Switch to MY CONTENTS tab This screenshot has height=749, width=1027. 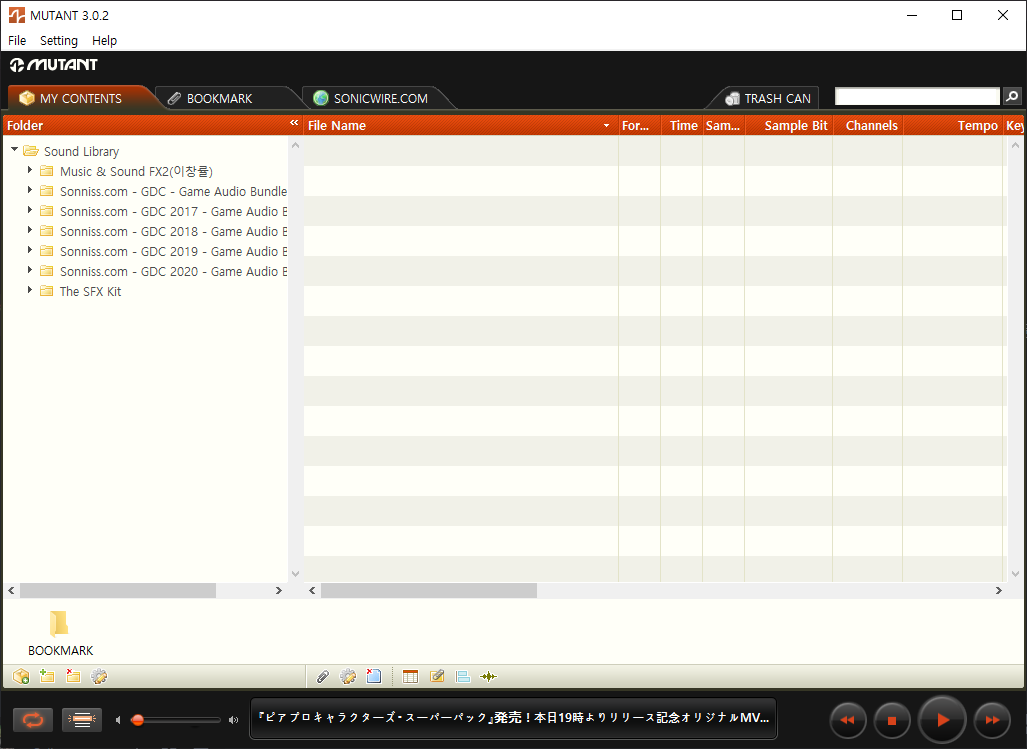pyautogui.click(x=80, y=98)
